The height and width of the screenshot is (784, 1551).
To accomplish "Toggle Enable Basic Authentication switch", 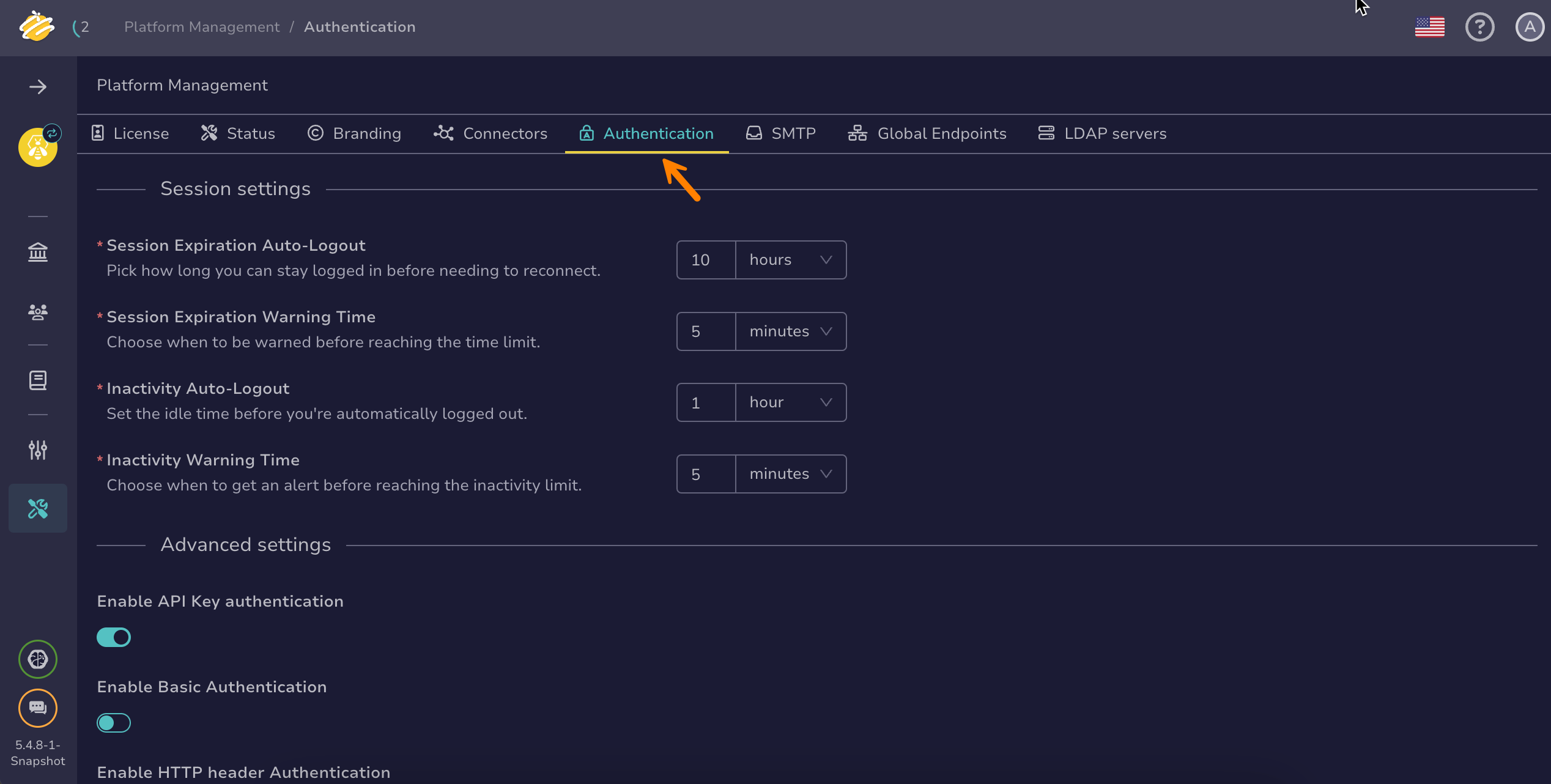I will [x=114, y=723].
